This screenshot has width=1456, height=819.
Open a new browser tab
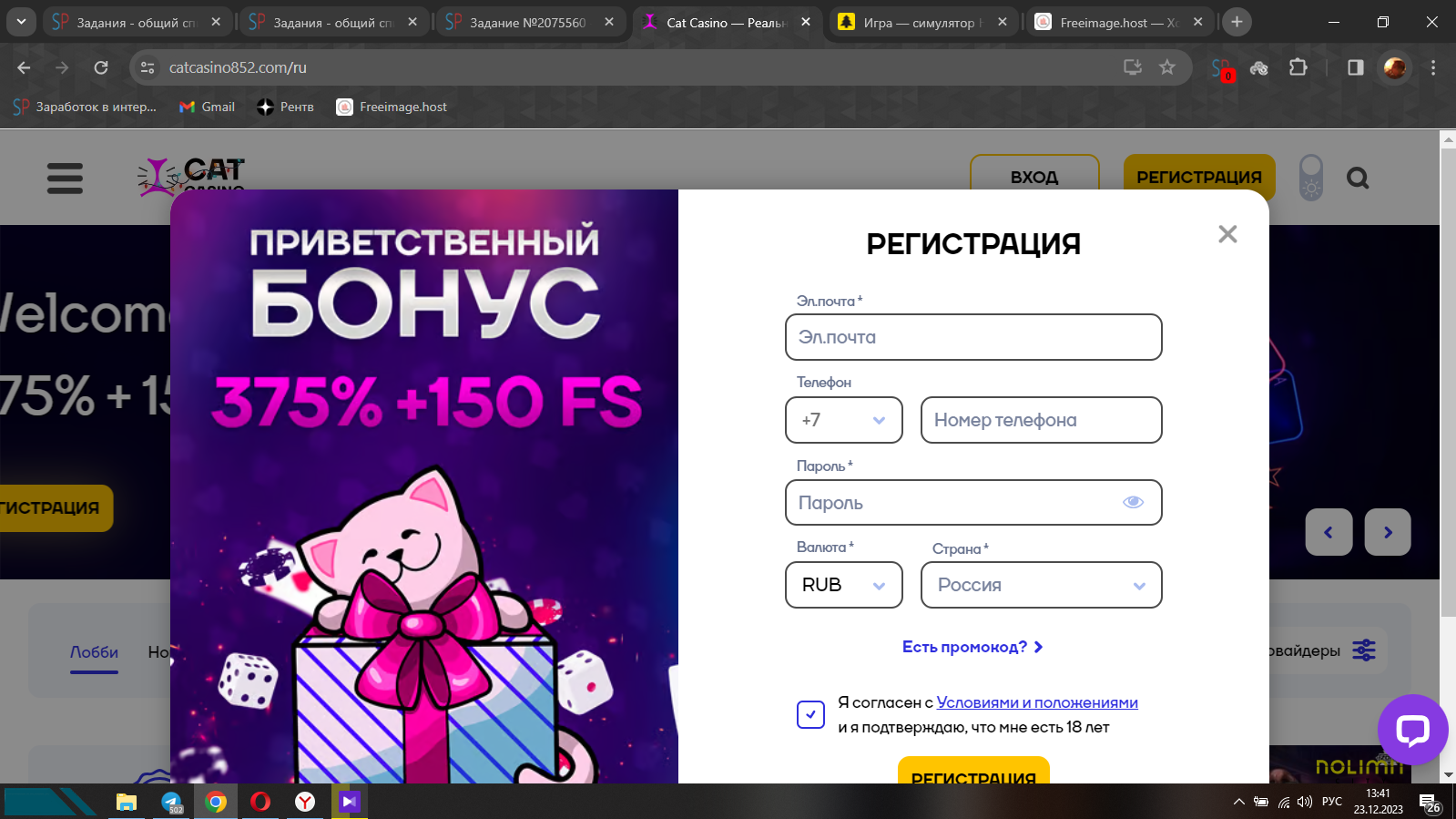pyautogui.click(x=1237, y=22)
